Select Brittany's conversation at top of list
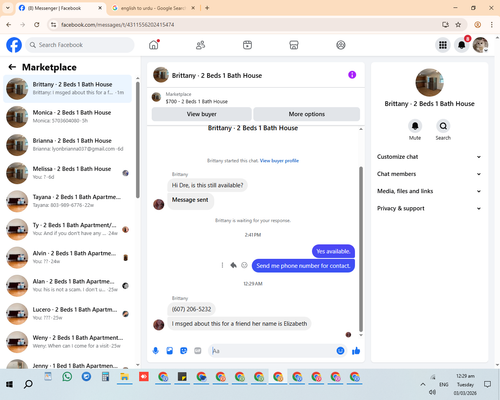The height and width of the screenshot is (400, 500). point(68,89)
